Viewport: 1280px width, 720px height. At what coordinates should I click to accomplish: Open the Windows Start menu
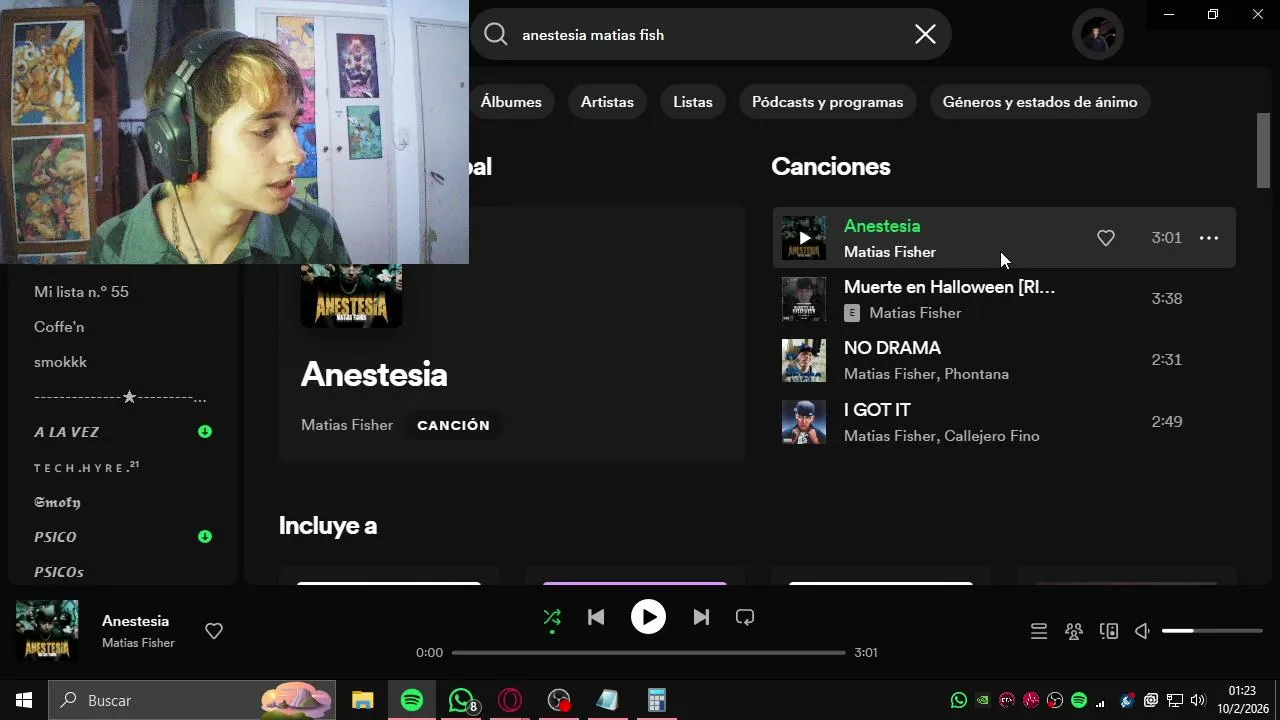[24, 700]
